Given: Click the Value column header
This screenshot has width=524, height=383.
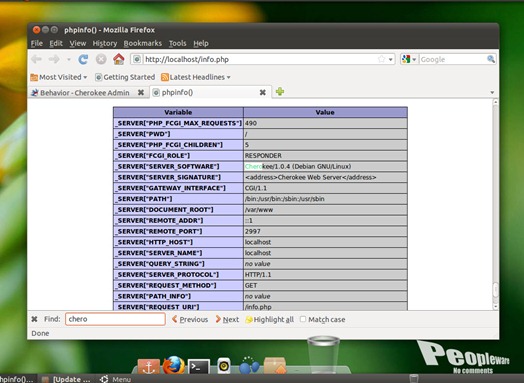Looking at the screenshot, I should (325, 112).
